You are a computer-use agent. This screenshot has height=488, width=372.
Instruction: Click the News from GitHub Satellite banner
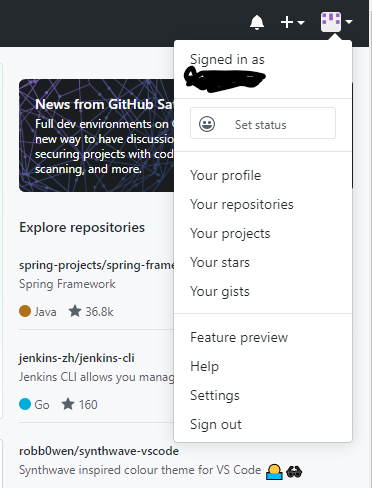tap(97, 135)
